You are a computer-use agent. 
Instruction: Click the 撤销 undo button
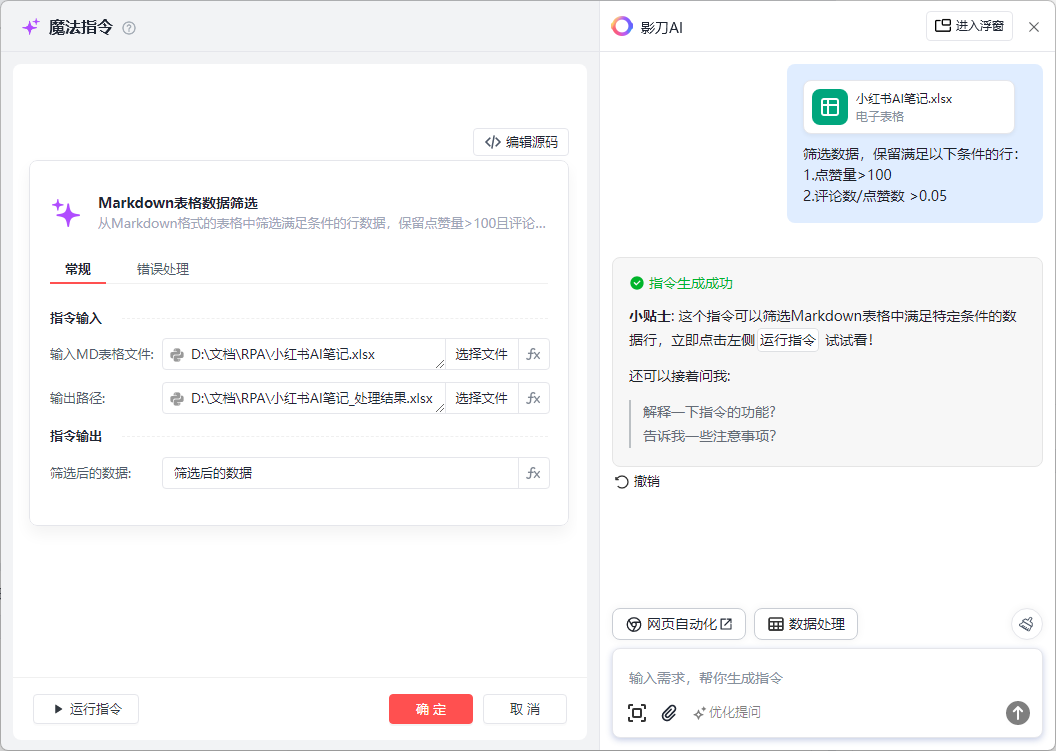(x=637, y=482)
